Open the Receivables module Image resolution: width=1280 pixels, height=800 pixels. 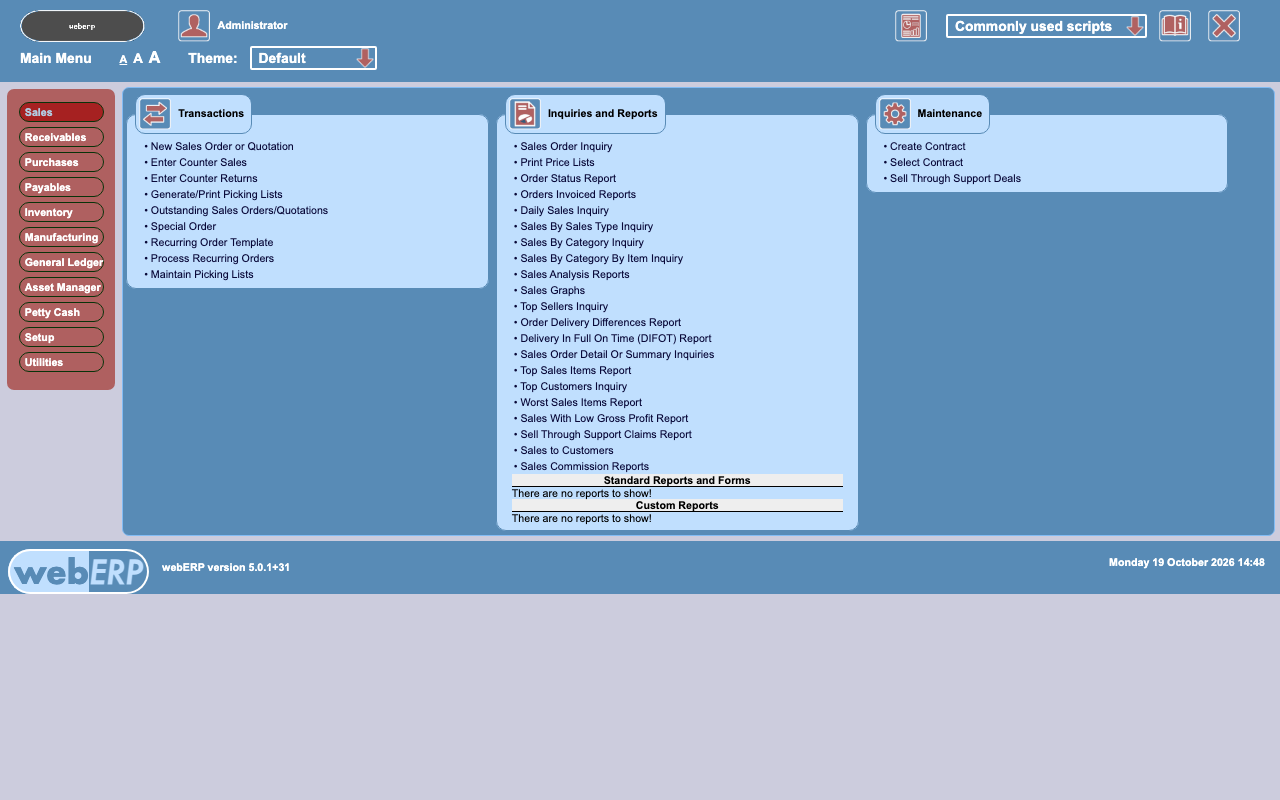pyautogui.click(x=61, y=137)
